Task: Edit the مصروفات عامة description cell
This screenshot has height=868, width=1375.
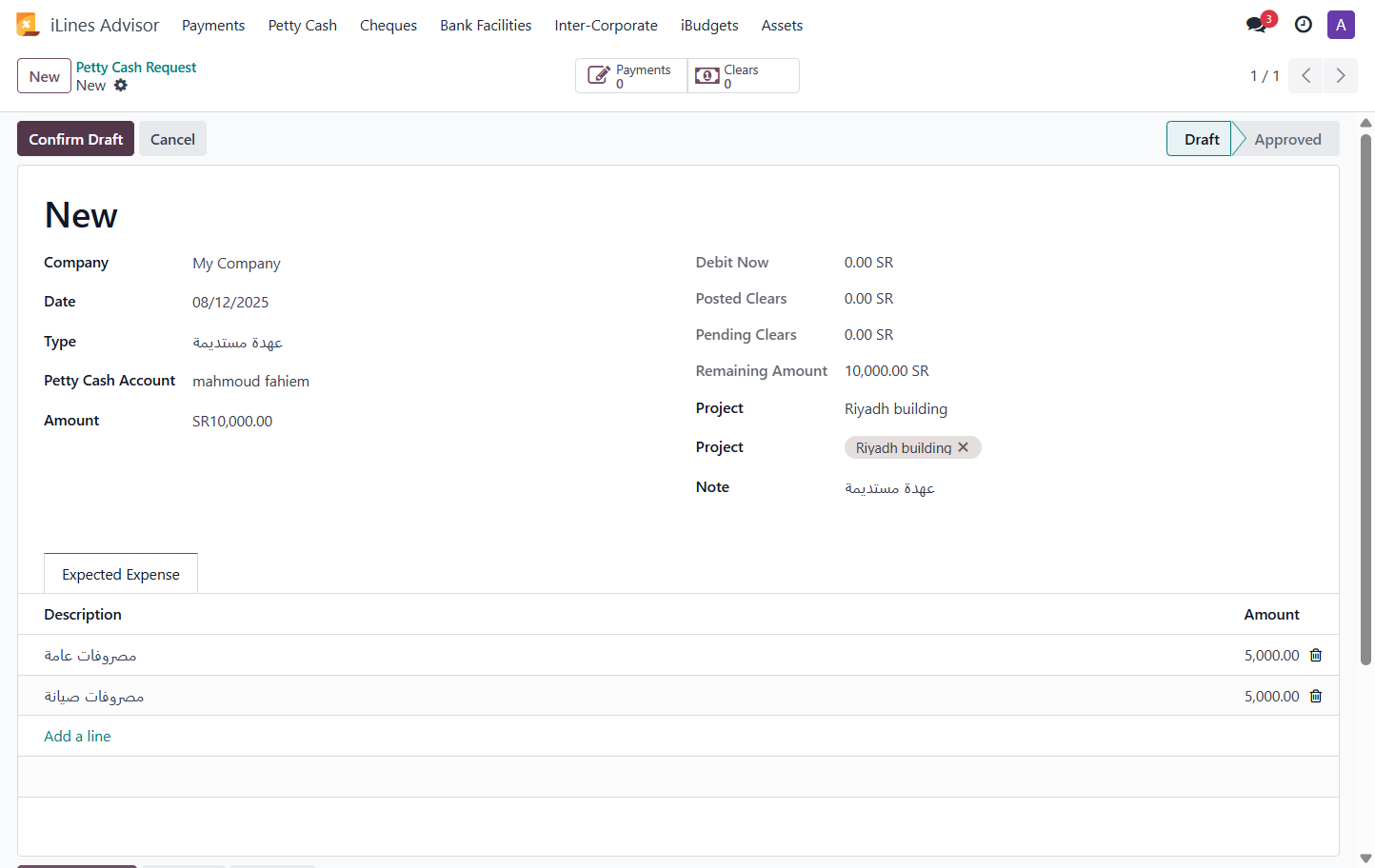Action: pos(90,655)
